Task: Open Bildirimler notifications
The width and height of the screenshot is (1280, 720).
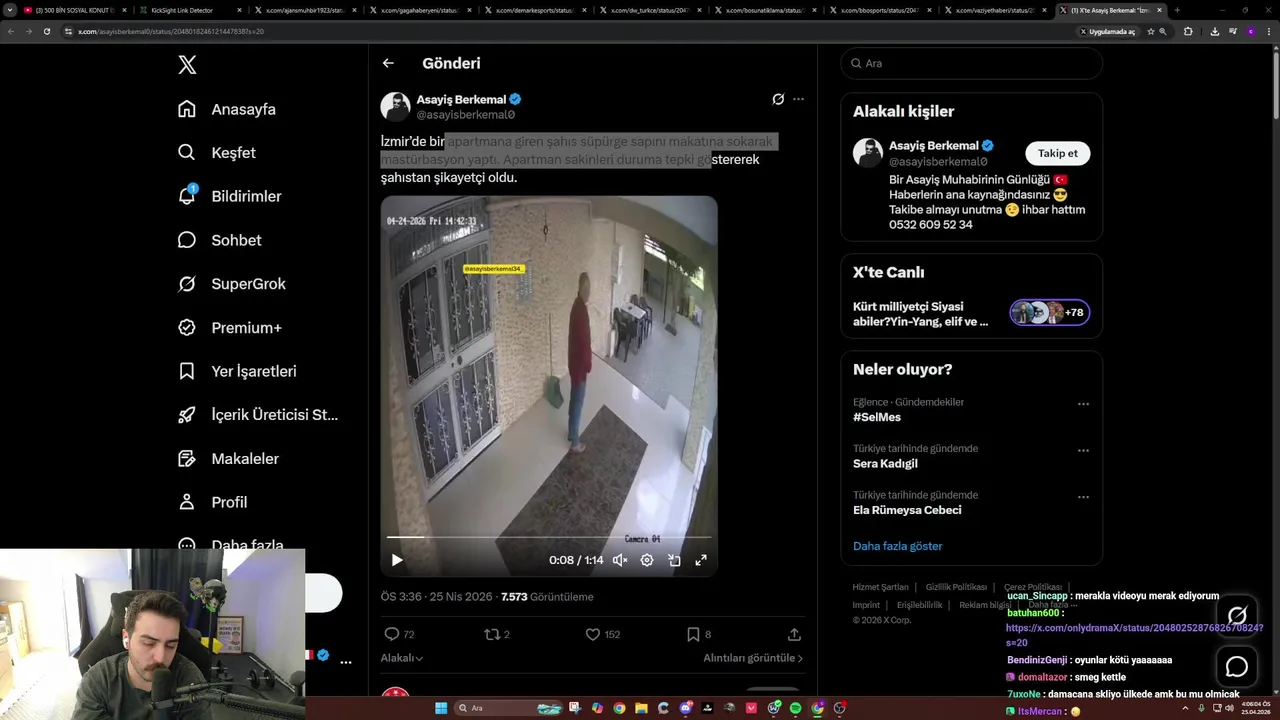Action: click(229, 196)
